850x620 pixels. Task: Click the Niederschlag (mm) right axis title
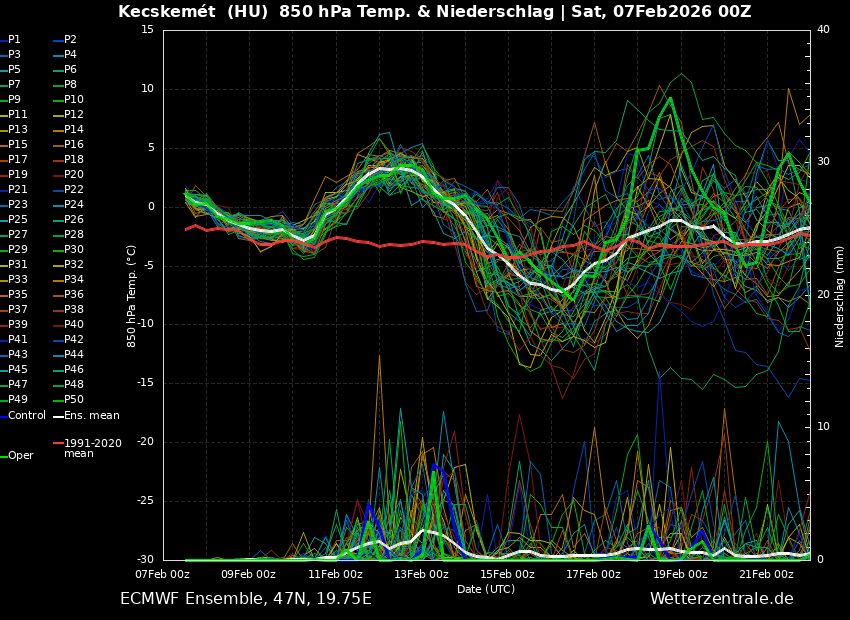pyautogui.click(x=840, y=296)
